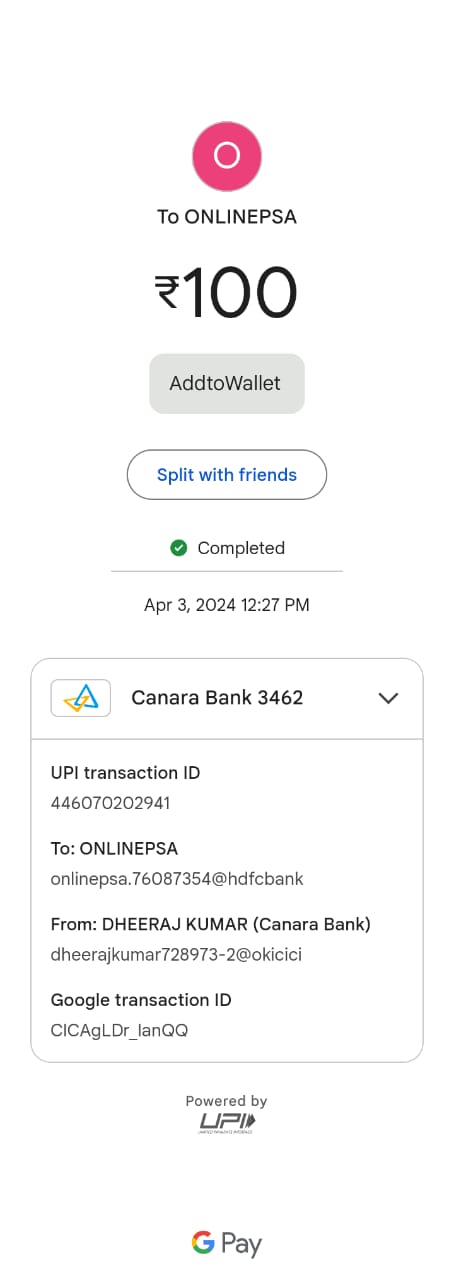Image resolution: width=454 pixels, height=1280 pixels.
Task: Collapse the Canara Bank 3462 details chevron
Action: coord(388,698)
